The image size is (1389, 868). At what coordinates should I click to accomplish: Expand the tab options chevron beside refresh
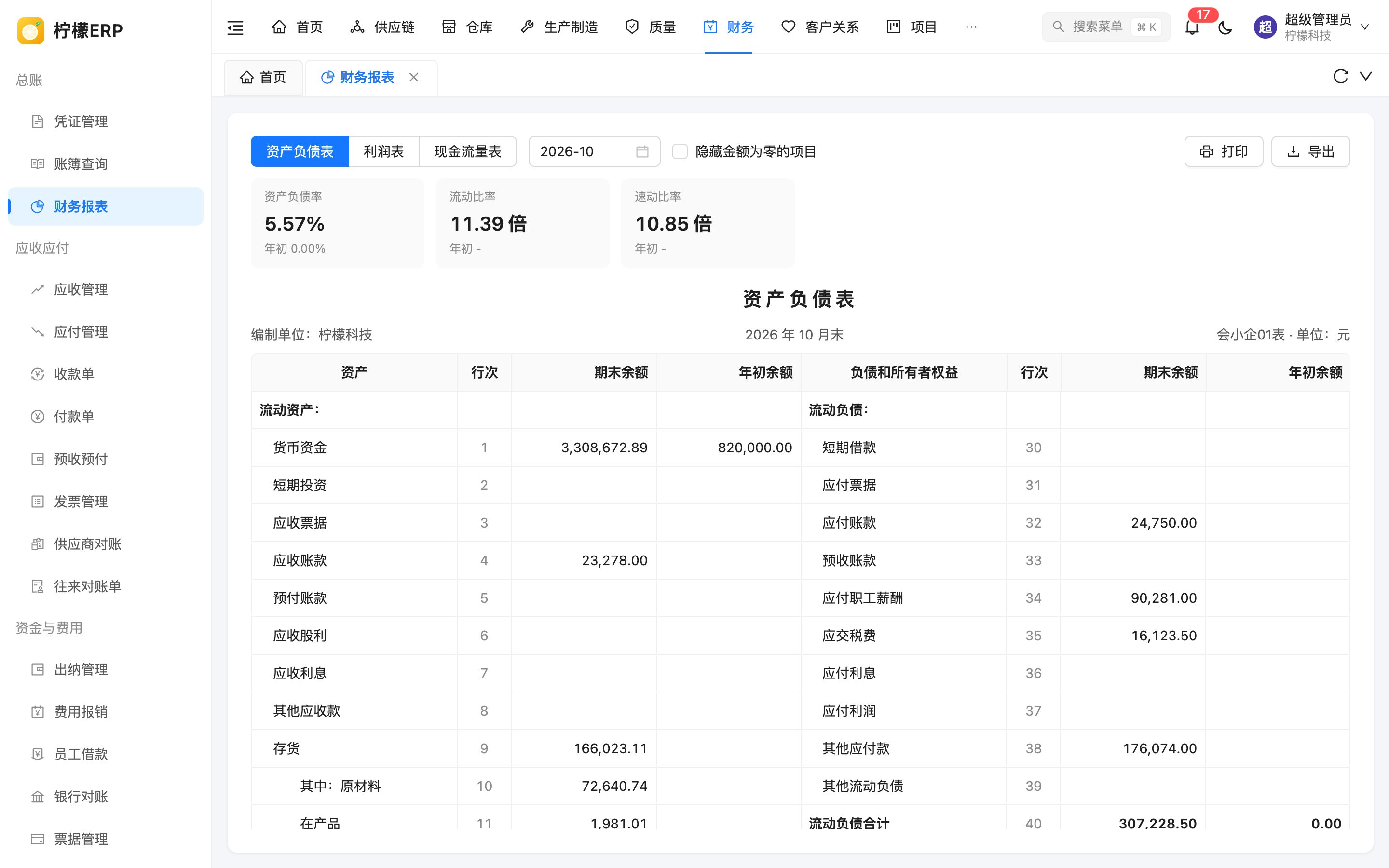tap(1366, 76)
